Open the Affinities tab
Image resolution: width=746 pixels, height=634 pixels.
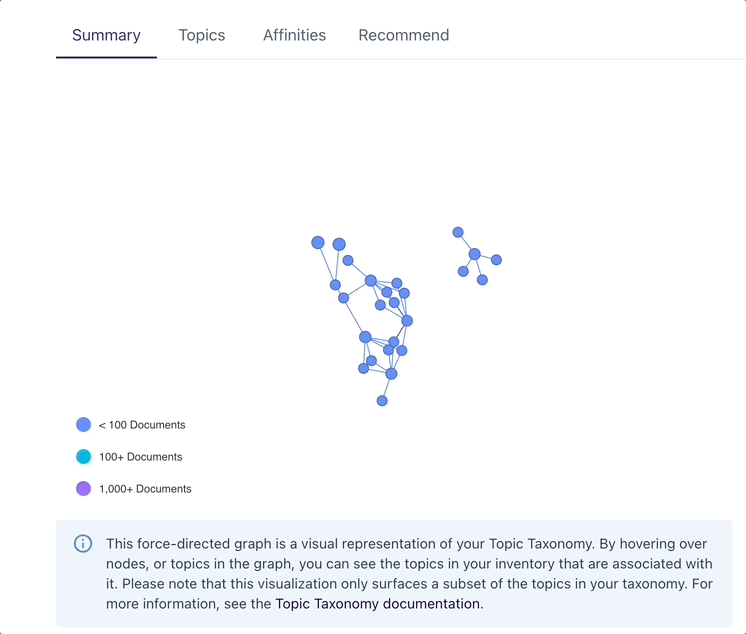point(294,35)
